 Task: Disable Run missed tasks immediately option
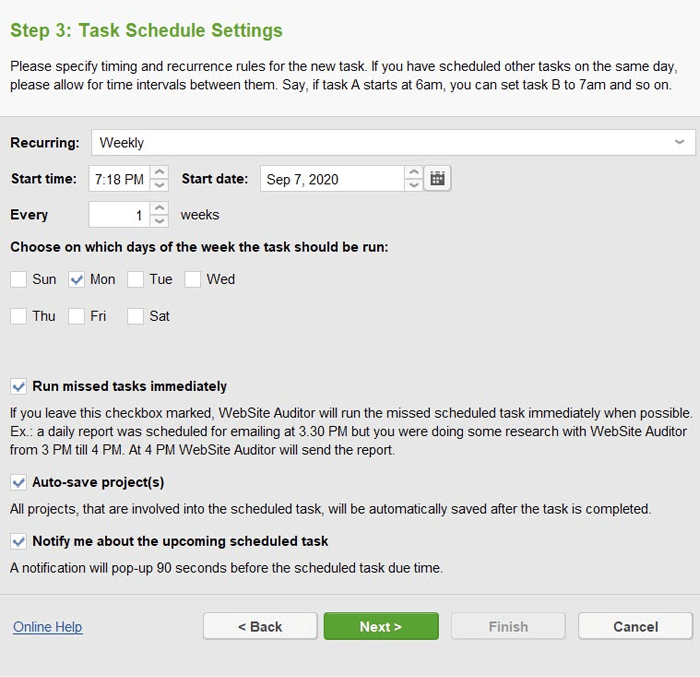(18, 386)
